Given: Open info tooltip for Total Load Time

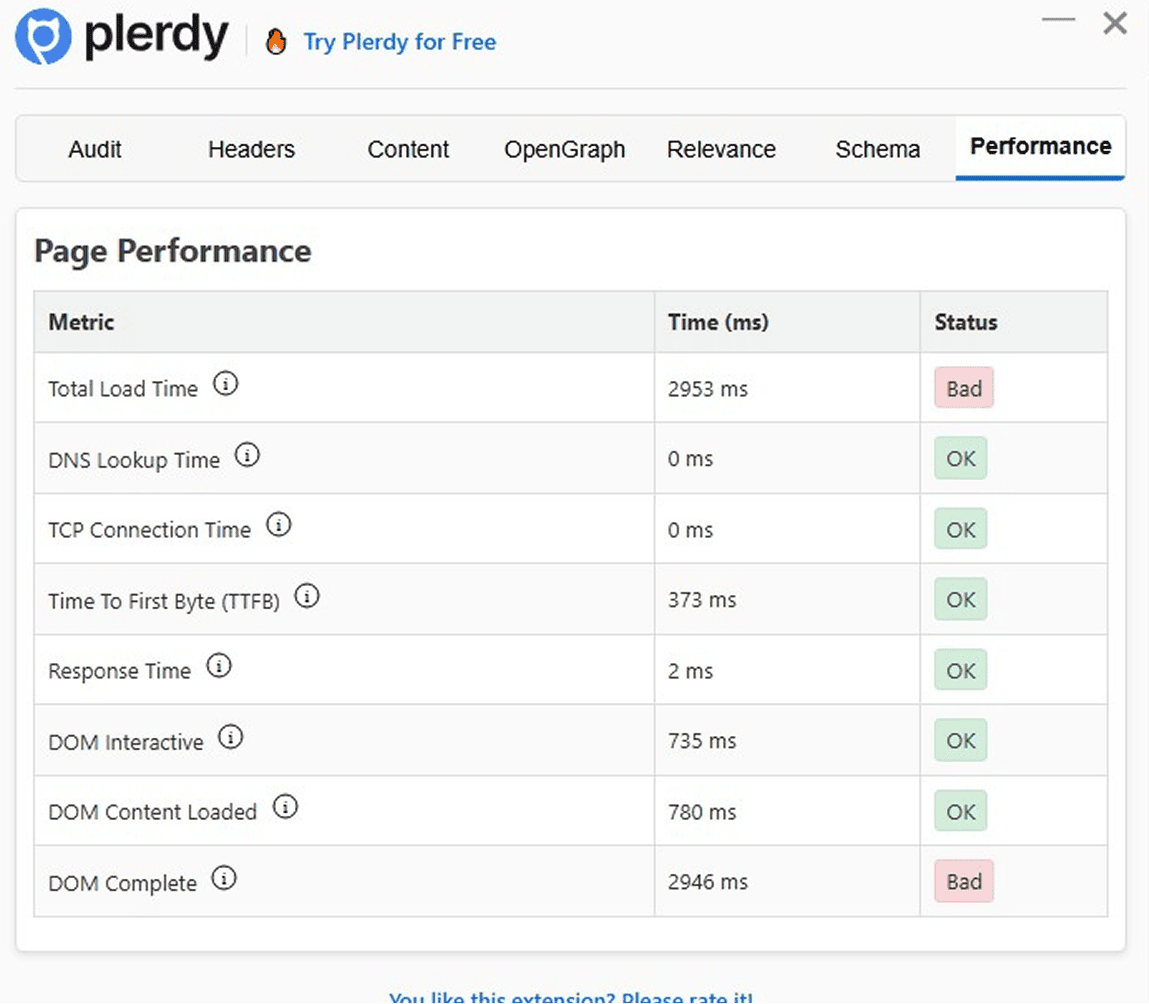Looking at the screenshot, I should tap(227, 383).
